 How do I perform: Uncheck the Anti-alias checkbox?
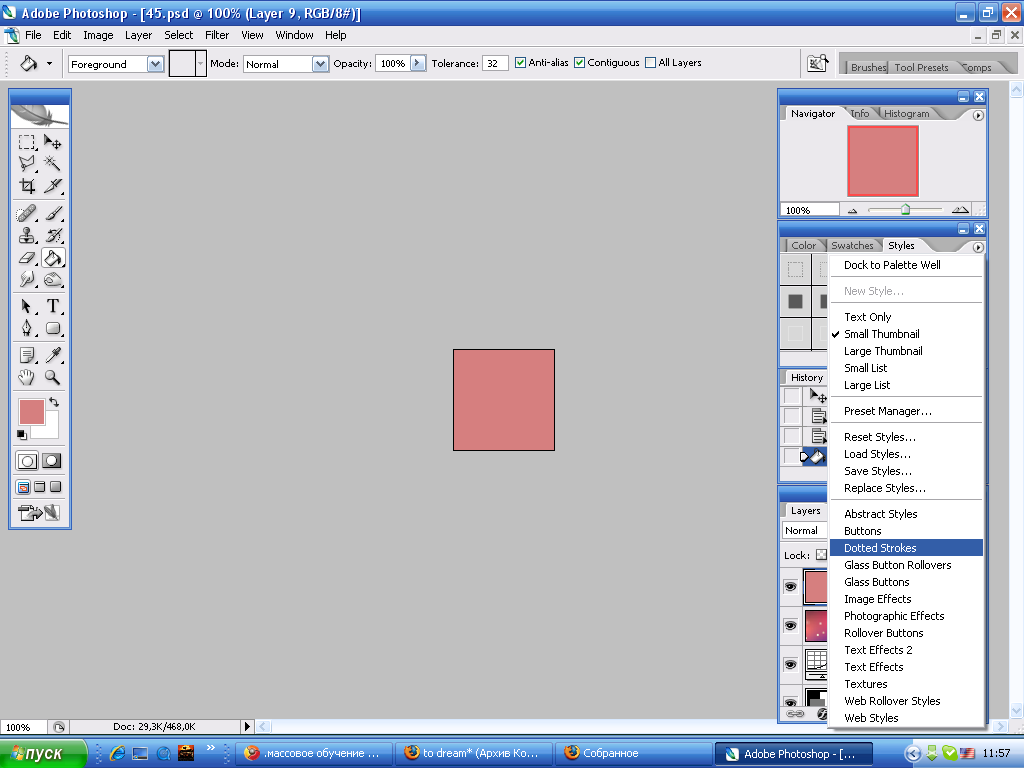[x=520, y=63]
